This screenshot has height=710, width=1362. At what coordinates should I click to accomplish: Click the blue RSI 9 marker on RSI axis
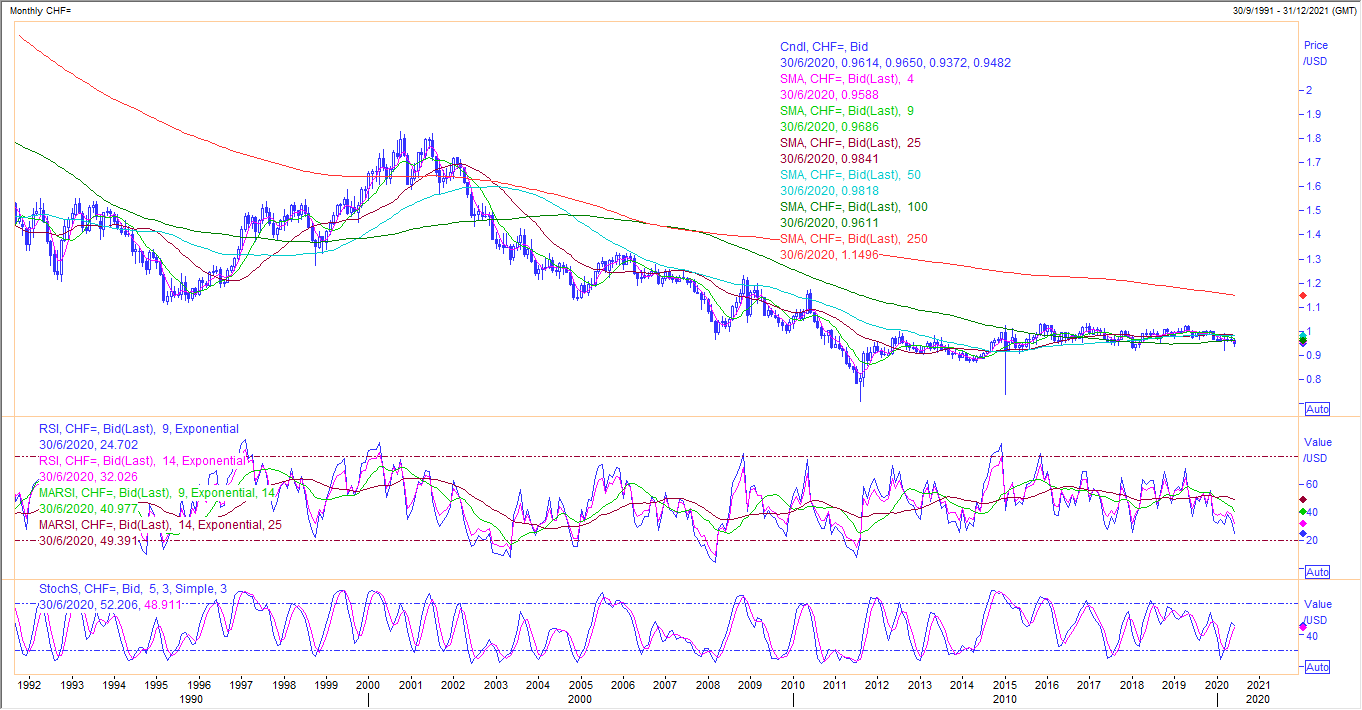click(1301, 533)
